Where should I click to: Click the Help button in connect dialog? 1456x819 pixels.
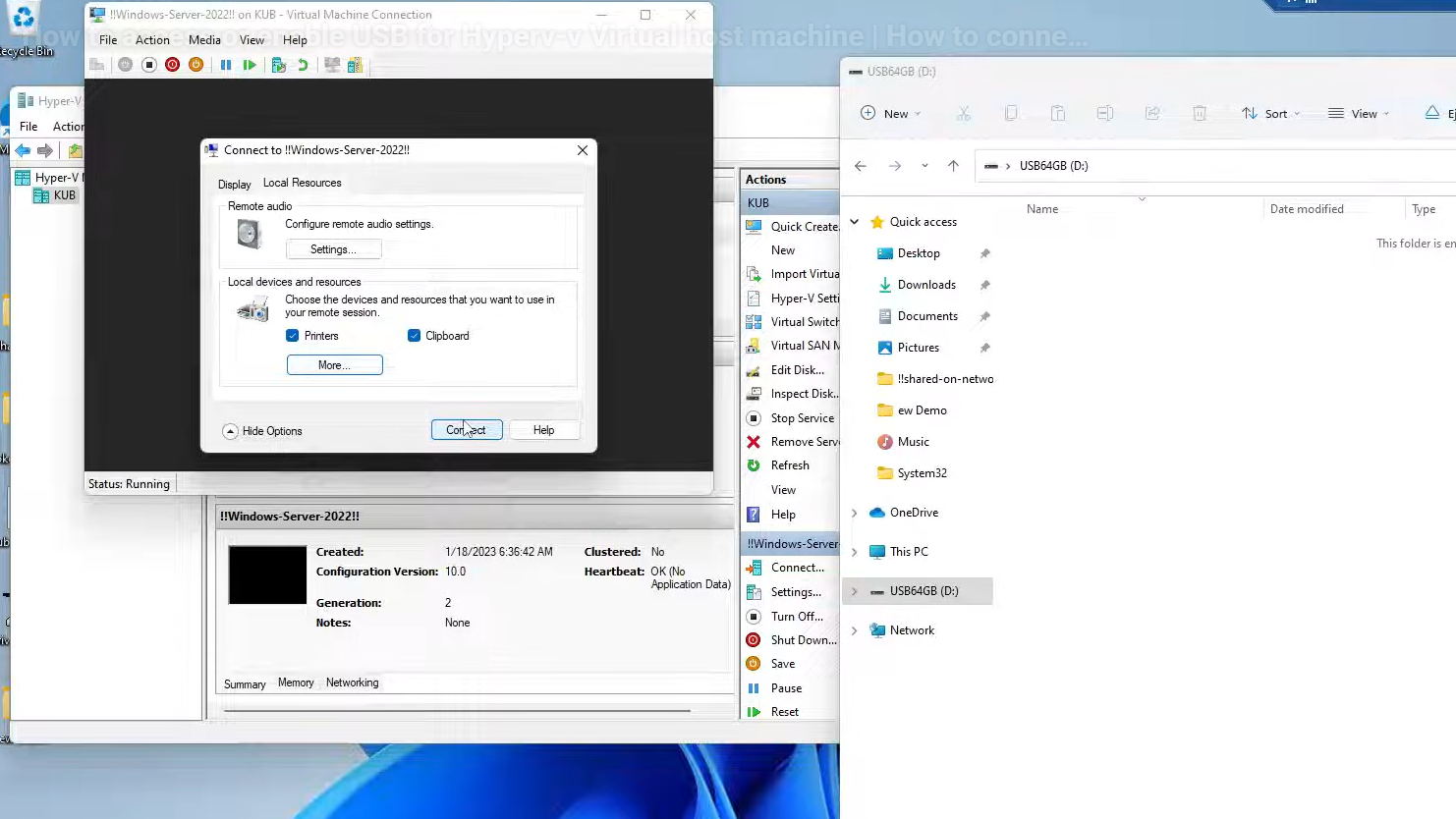point(543,430)
